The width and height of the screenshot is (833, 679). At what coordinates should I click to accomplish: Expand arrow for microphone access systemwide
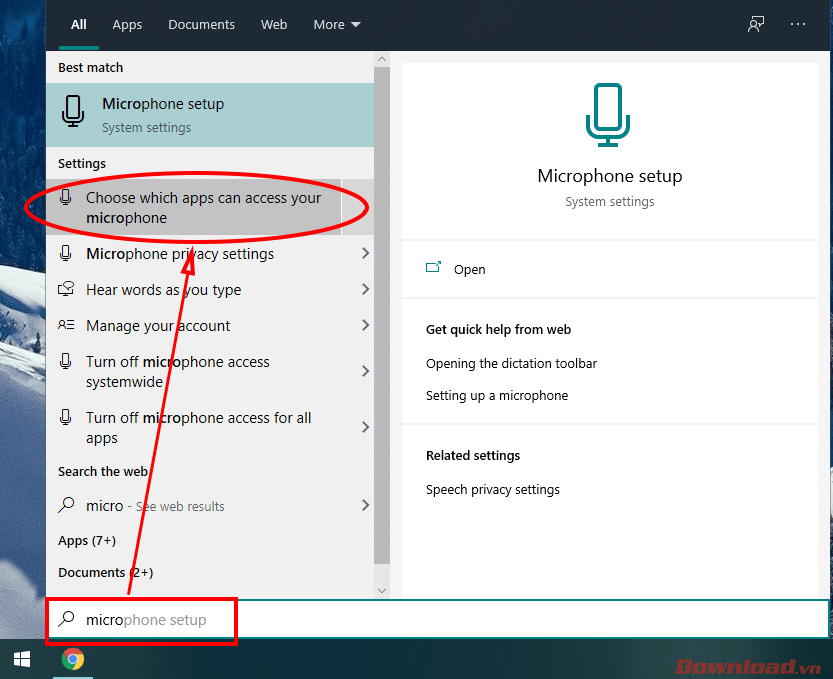366,371
